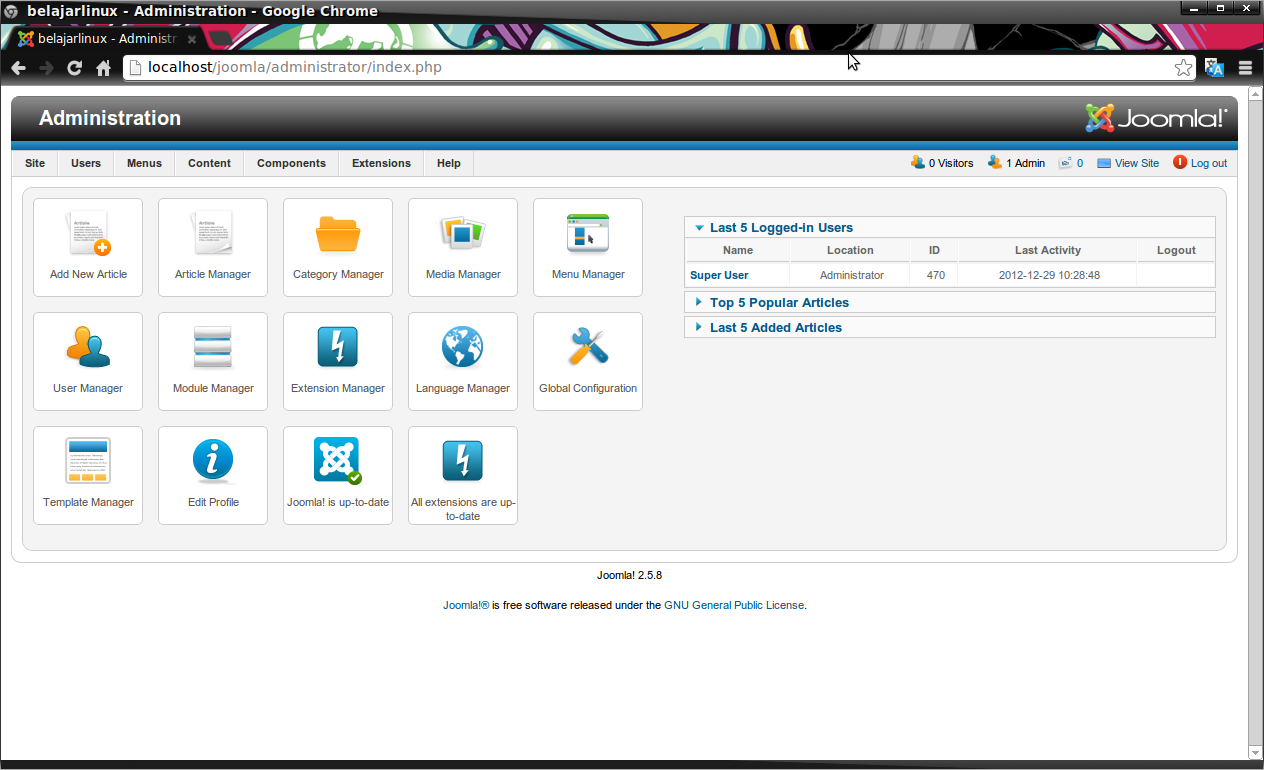Click the Joomla! is up-to-date icon
Screen dimensions: 1264x770
point(338,475)
